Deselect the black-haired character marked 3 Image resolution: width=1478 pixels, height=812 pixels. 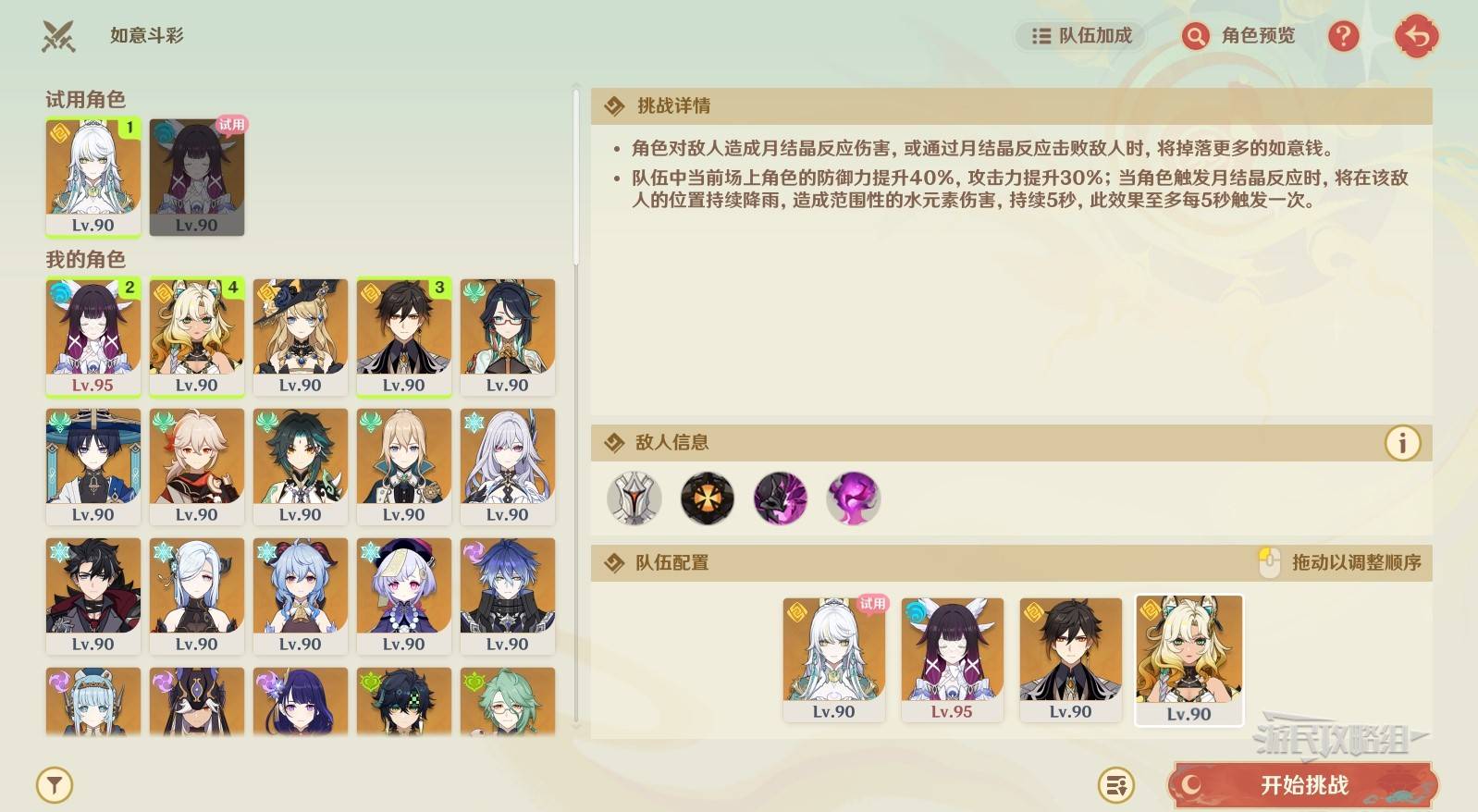point(404,338)
